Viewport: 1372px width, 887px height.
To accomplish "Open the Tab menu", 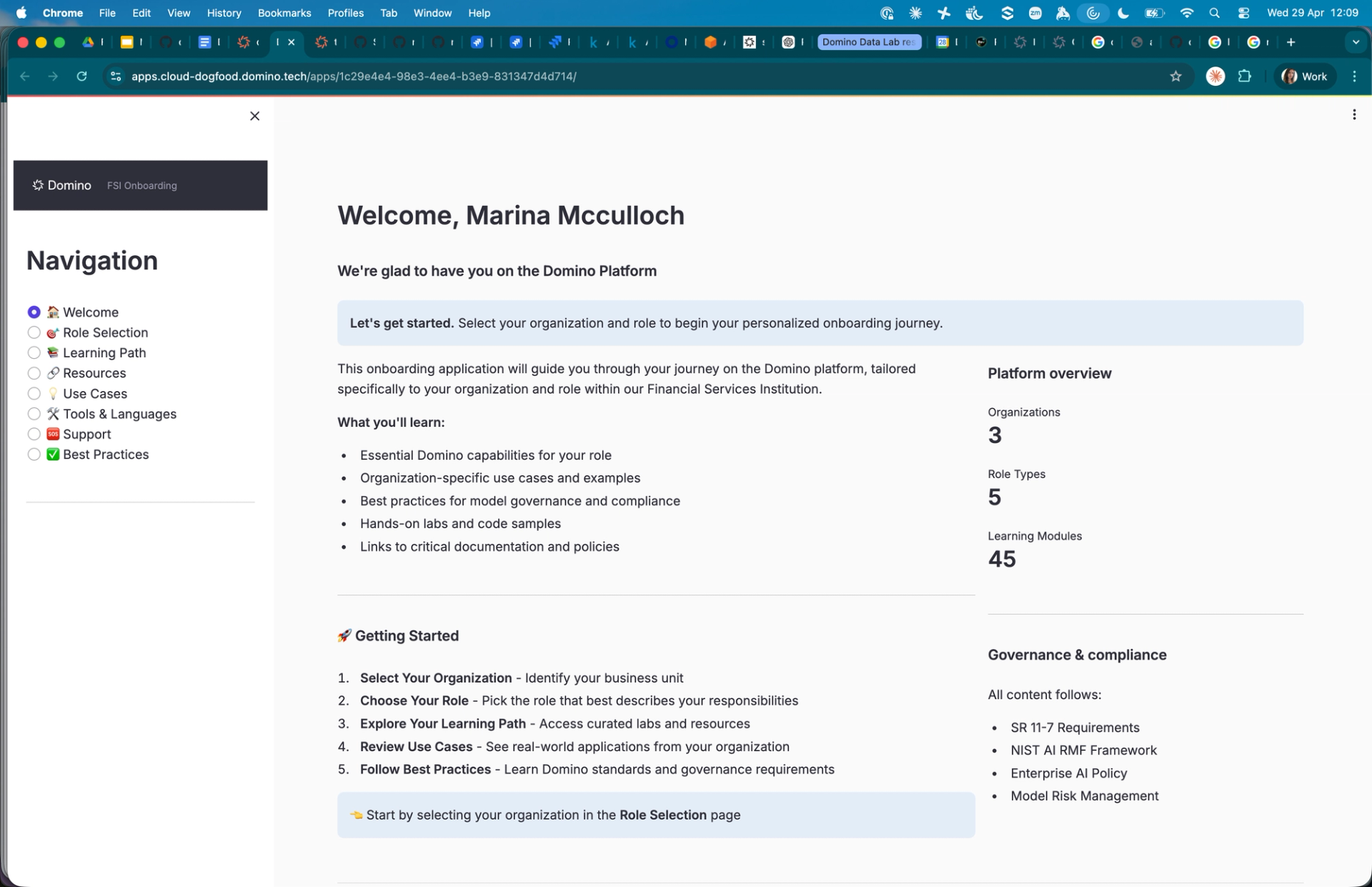I will pyautogui.click(x=389, y=13).
